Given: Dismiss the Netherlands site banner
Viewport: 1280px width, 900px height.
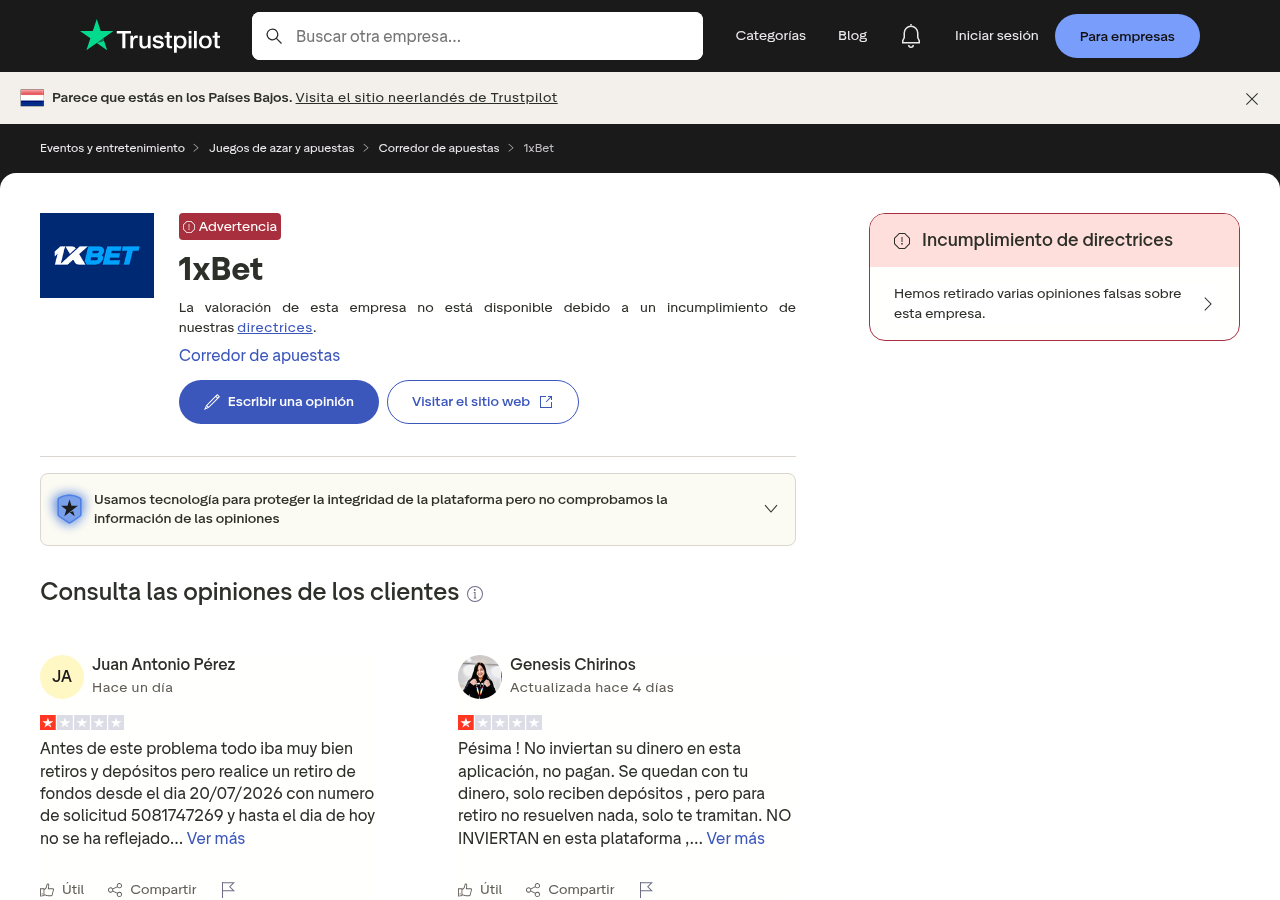Looking at the screenshot, I should click(x=1252, y=98).
